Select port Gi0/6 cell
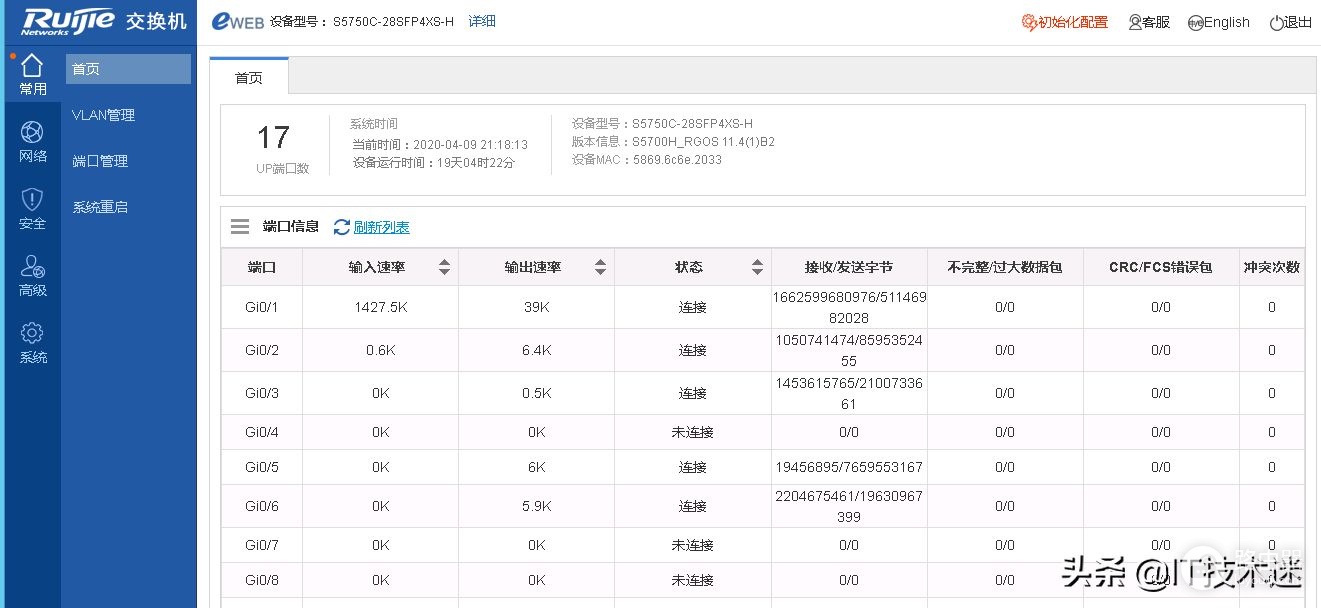Image resolution: width=1321 pixels, height=608 pixels. pos(262,506)
